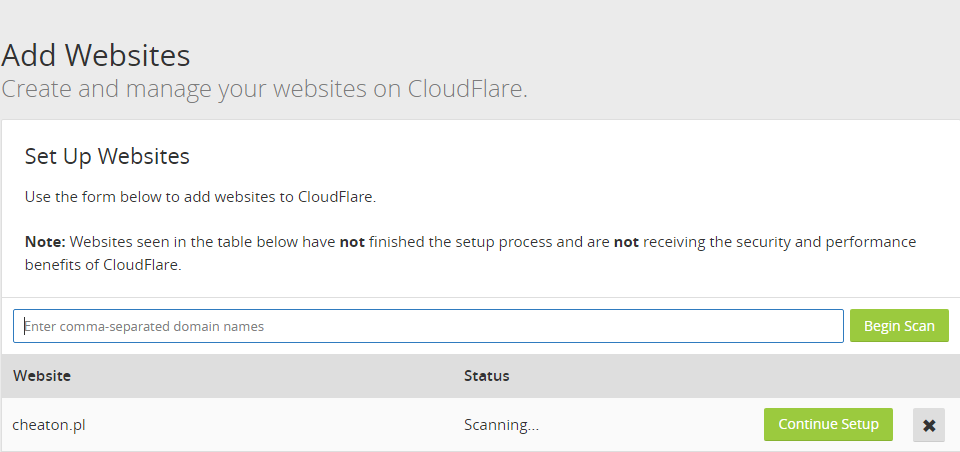Focus the comma-separated domain names field
The height and width of the screenshot is (452, 960).
click(428, 326)
